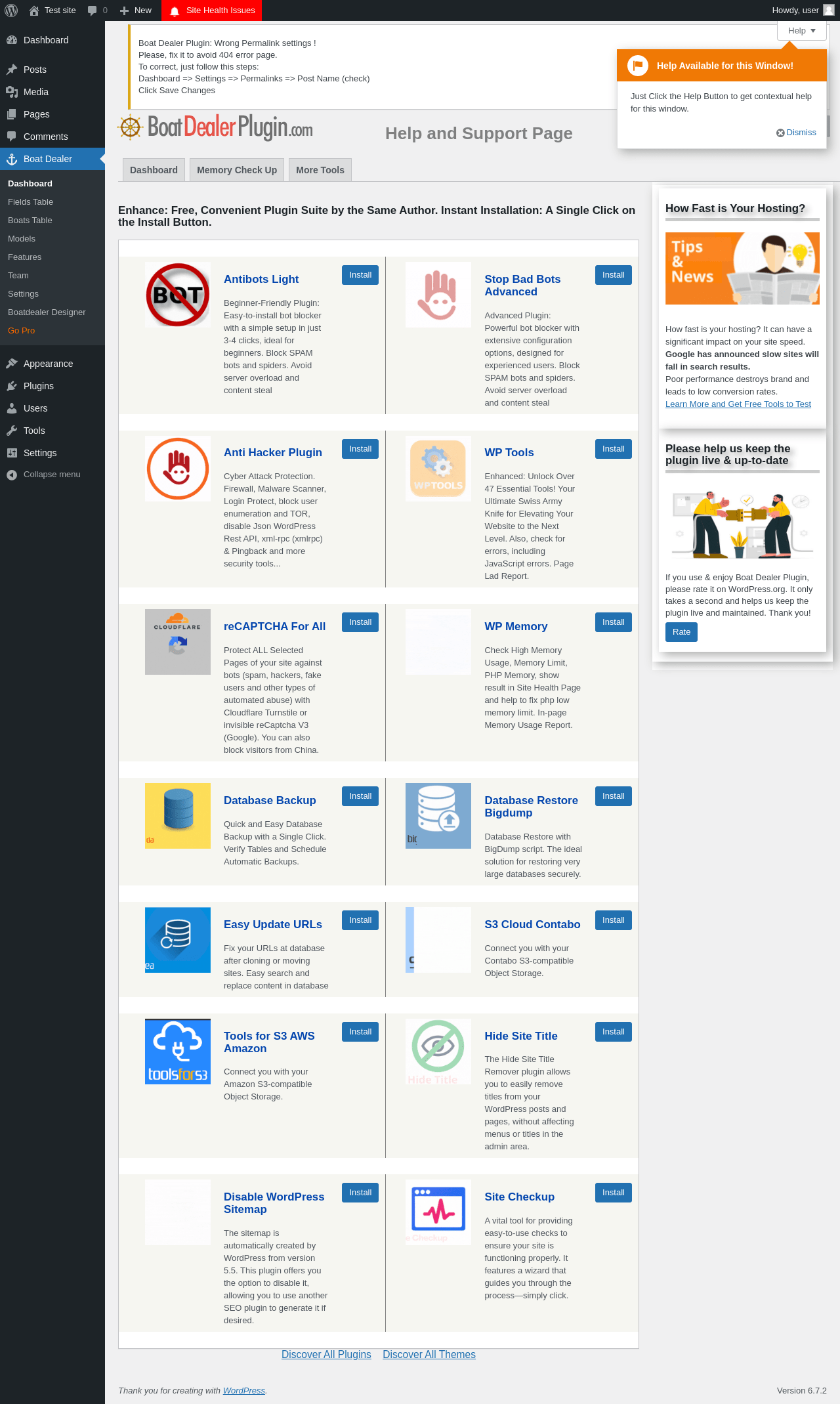This screenshot has height=1404, width=840.
Task: Install Stop Bad Bots Advanced
Action: coord(614,275)
